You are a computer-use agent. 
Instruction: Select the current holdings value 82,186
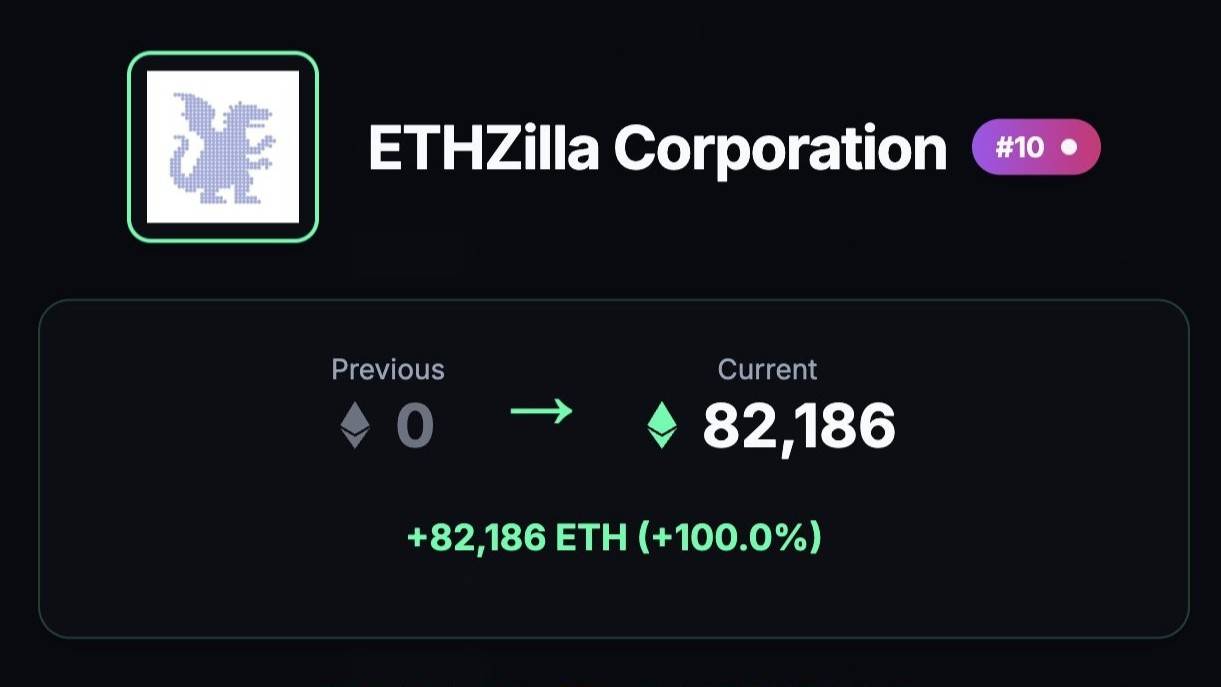(x=799, y=427)
